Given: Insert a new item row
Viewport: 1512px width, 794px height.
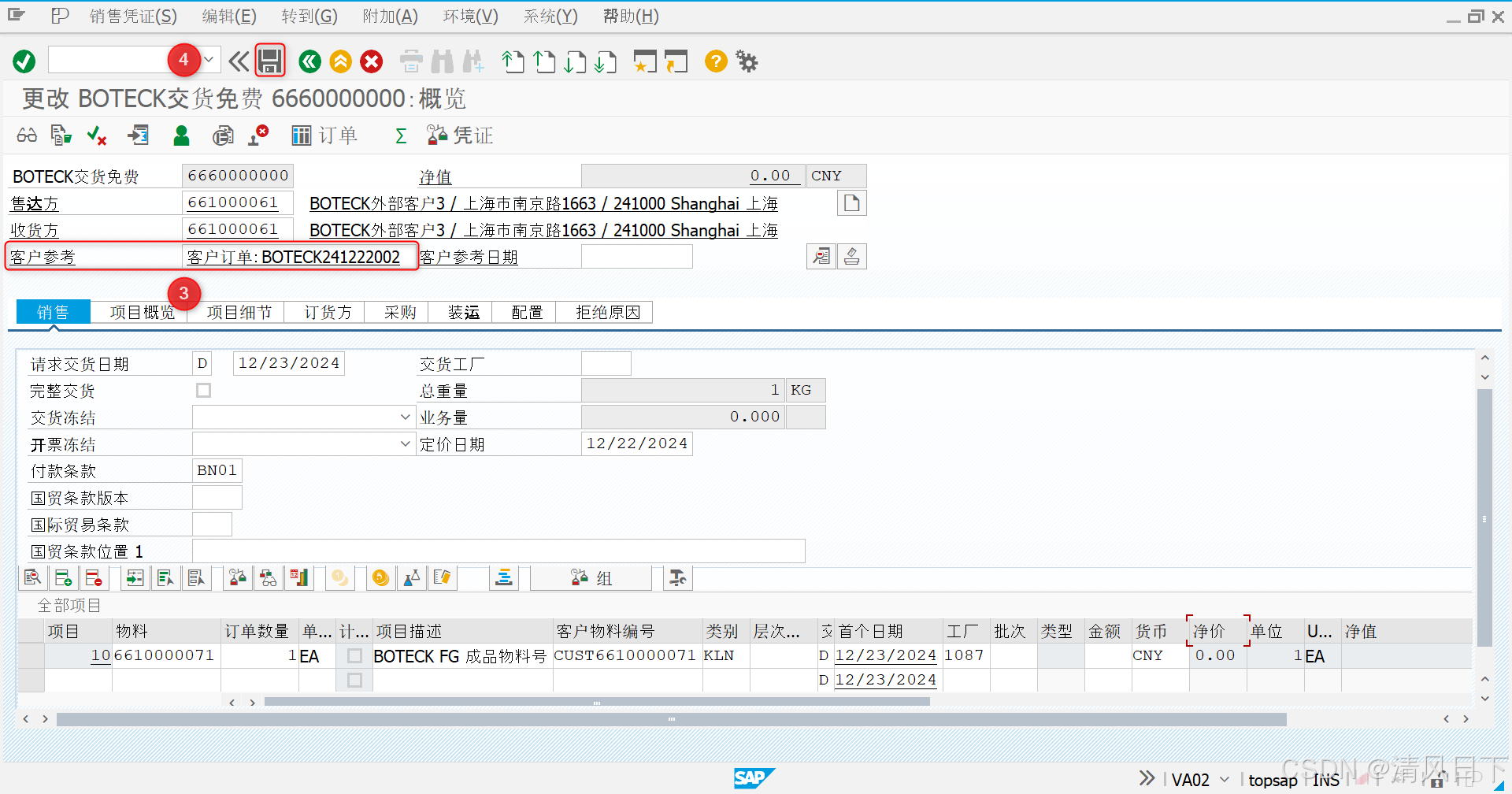Looking at the screenshot, I should pos(64,577).
